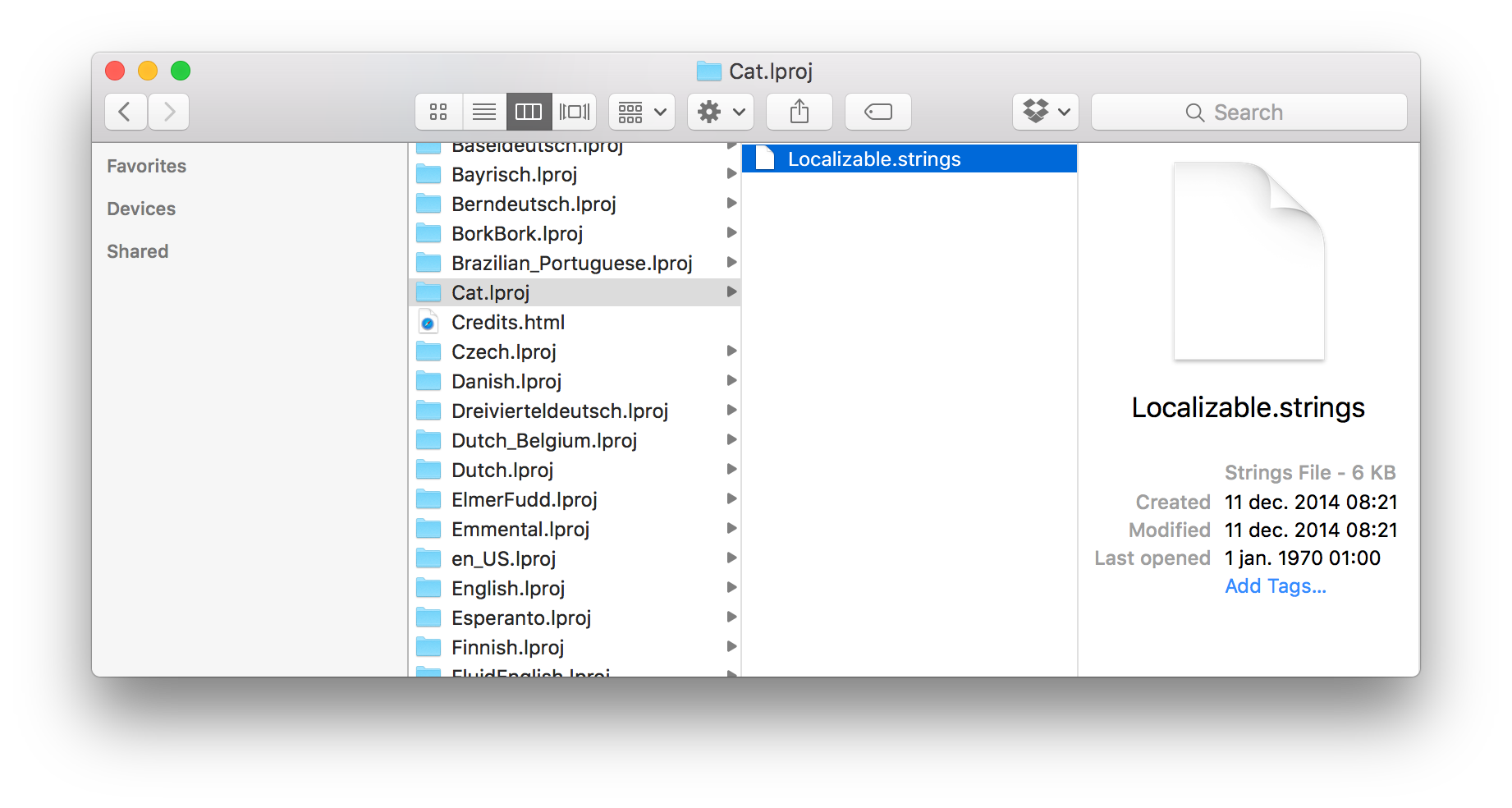Click the Localizable.strings preview thumbnail
Image resolution: width=1512 pixels, height=808 pixels.
[x=1249, y=262]
